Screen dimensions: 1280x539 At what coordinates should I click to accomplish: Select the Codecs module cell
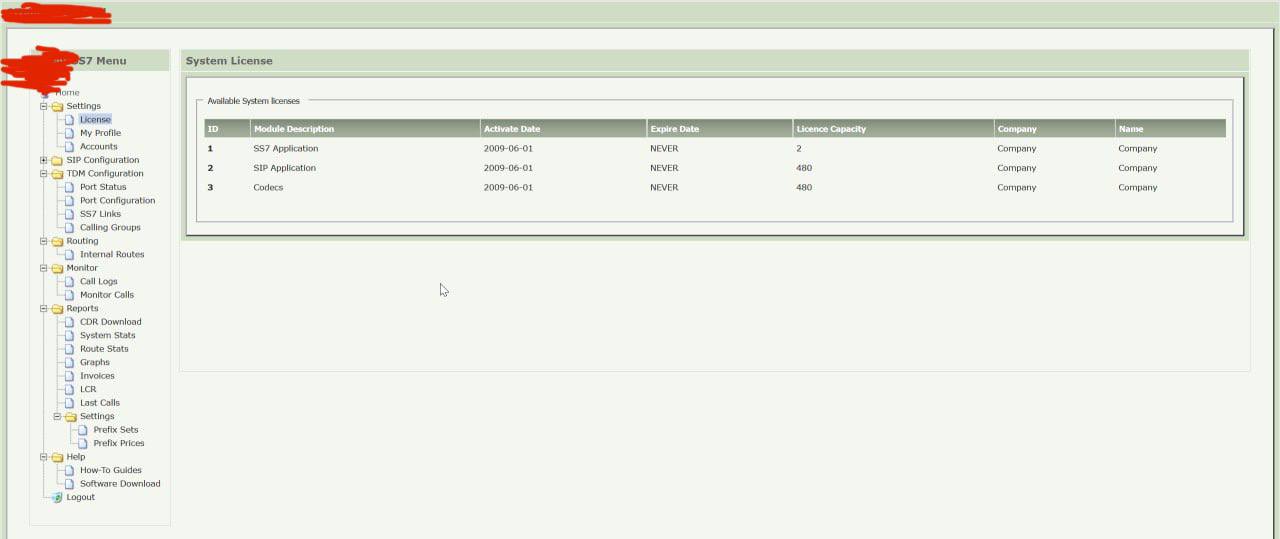point(268,188)
